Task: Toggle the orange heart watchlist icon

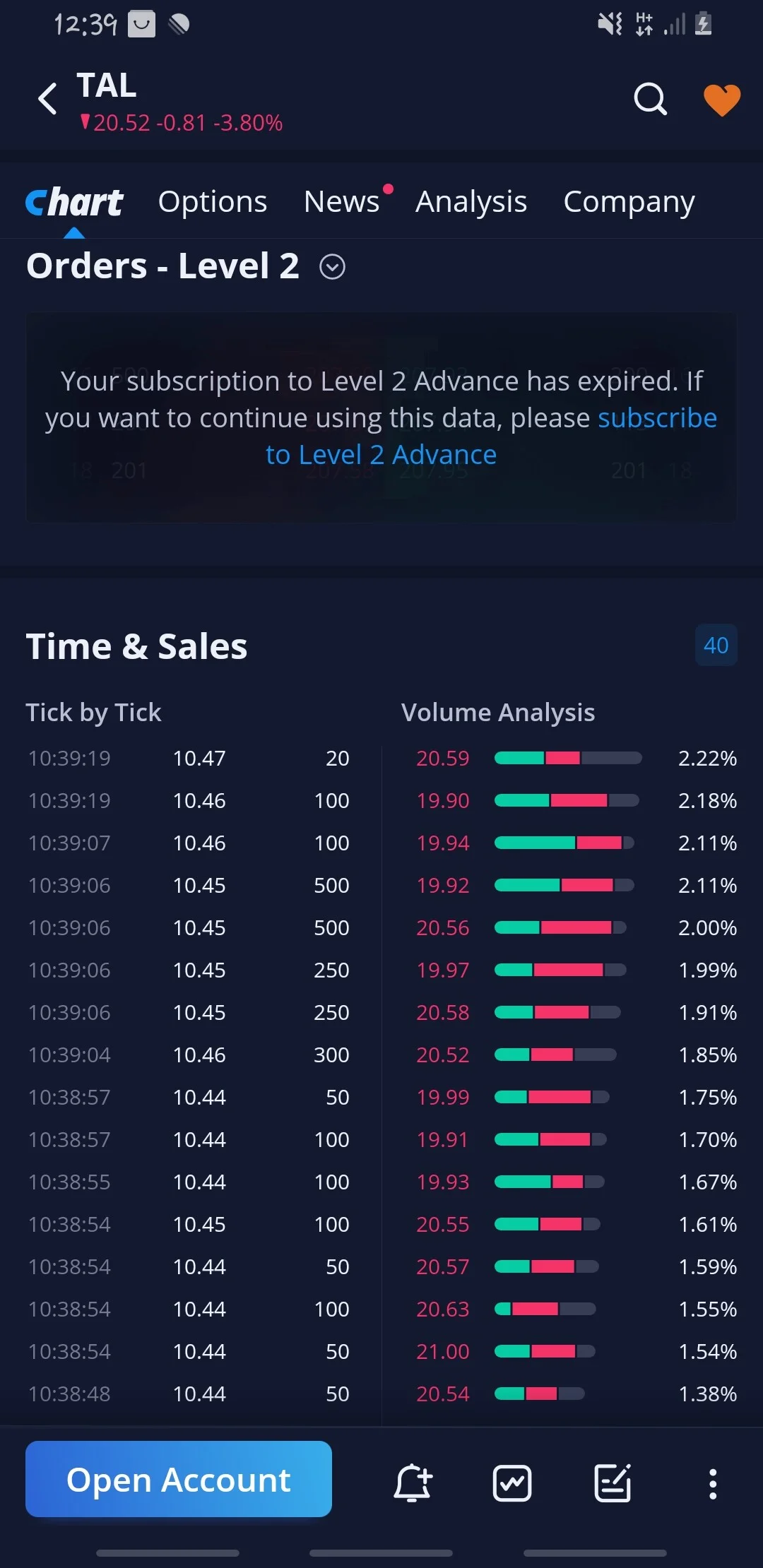Action: [x=721, y=100]
